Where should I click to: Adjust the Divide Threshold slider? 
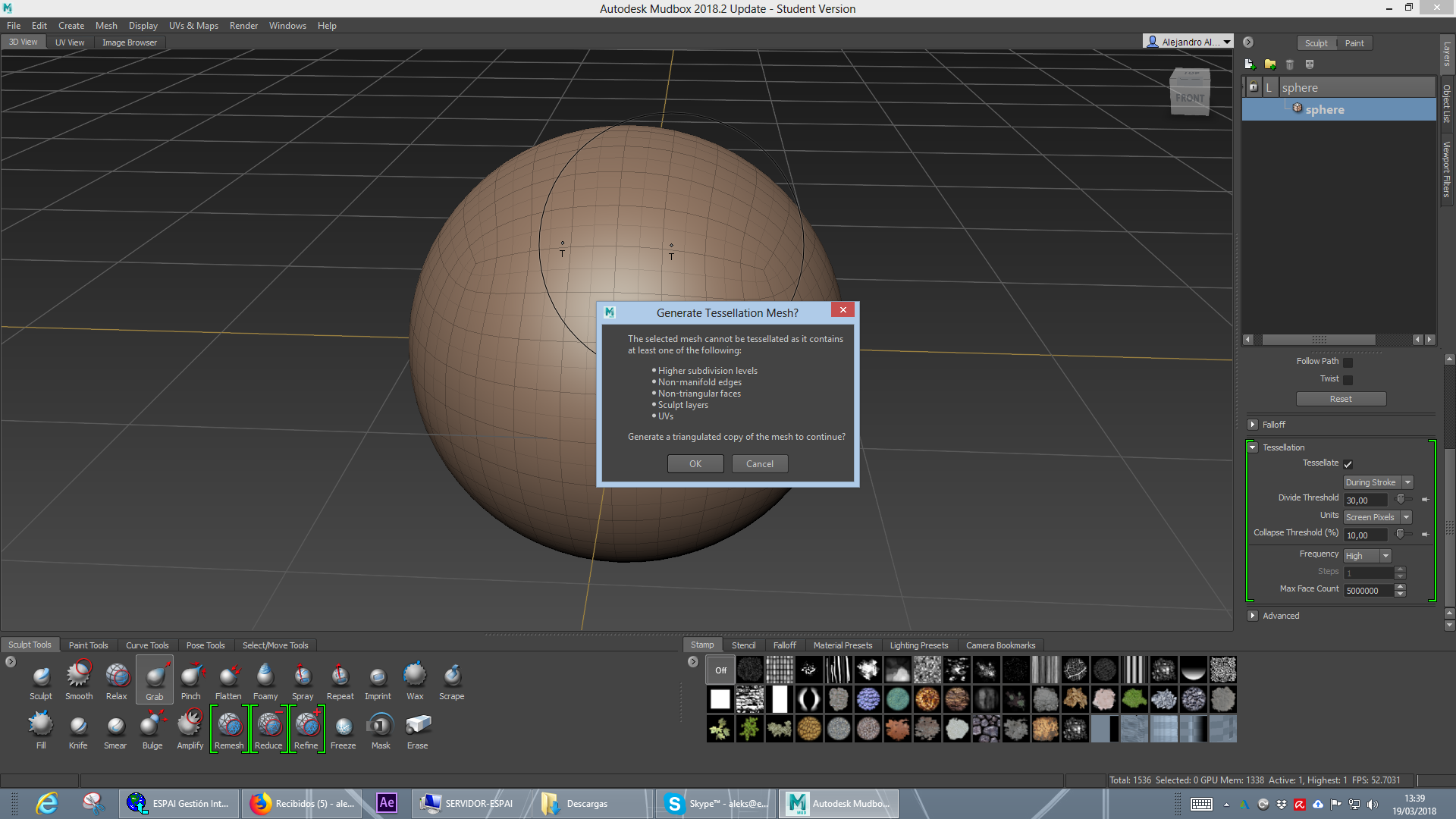click(x=1401, y=499)
